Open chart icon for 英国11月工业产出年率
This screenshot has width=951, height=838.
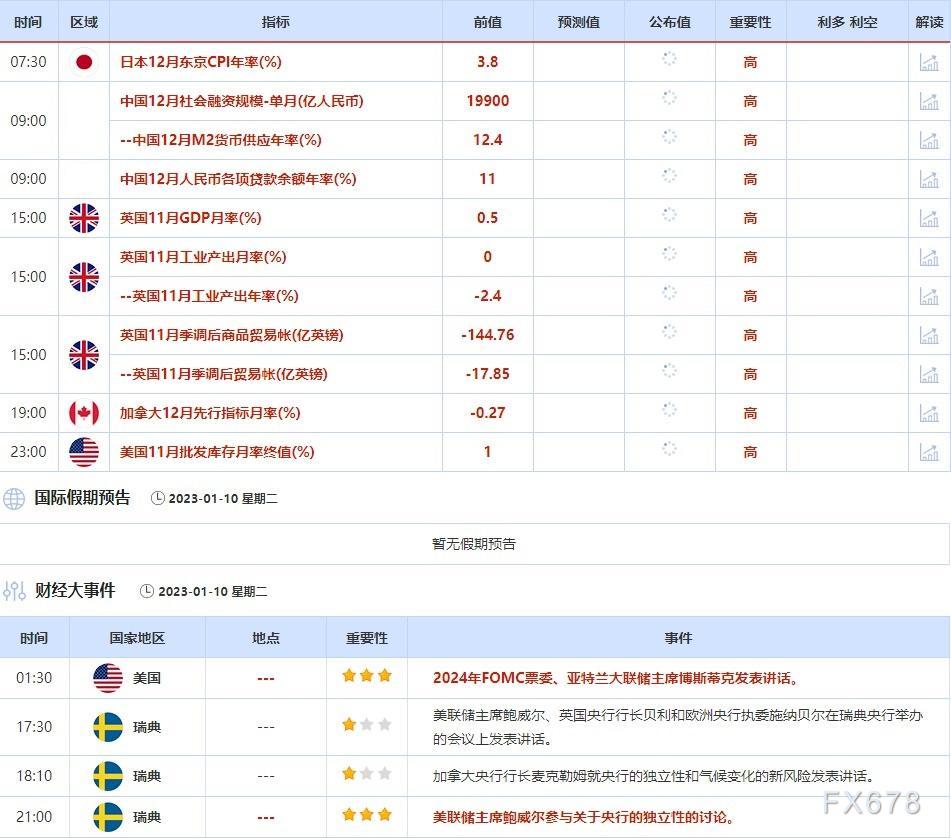click(x=929, y=296)
